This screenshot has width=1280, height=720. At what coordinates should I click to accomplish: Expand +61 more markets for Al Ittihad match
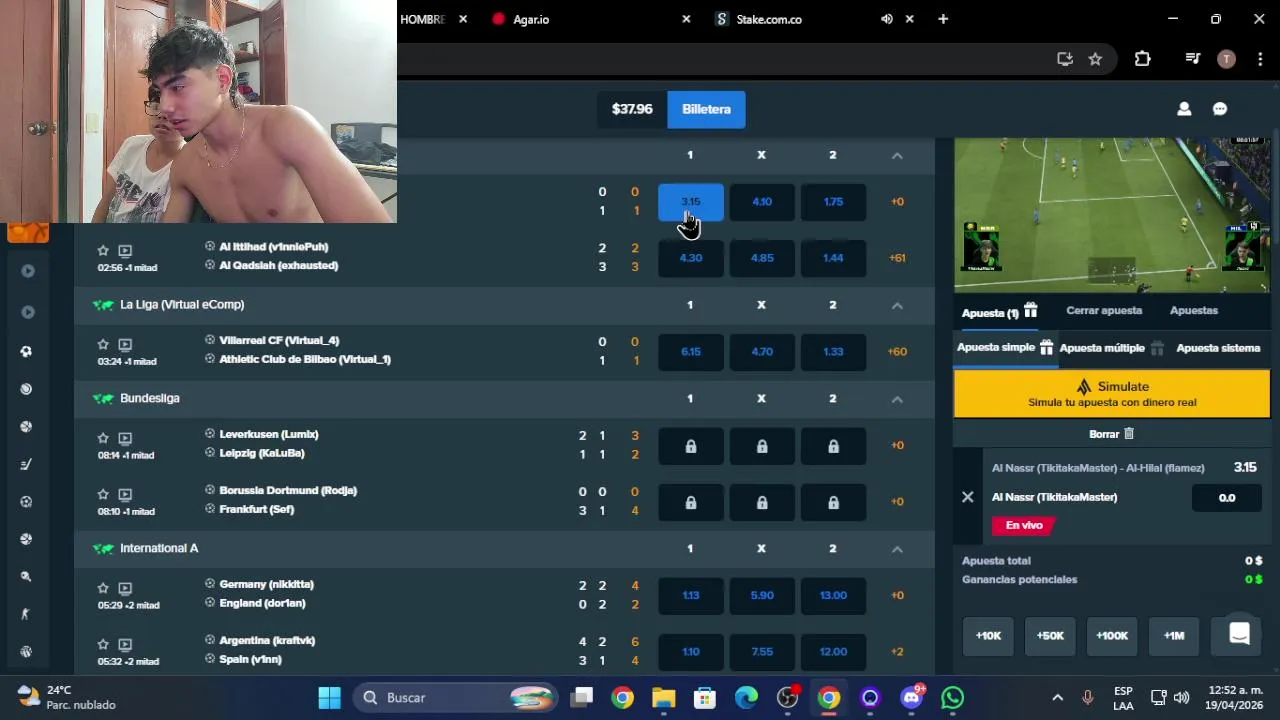pos(897,258)
